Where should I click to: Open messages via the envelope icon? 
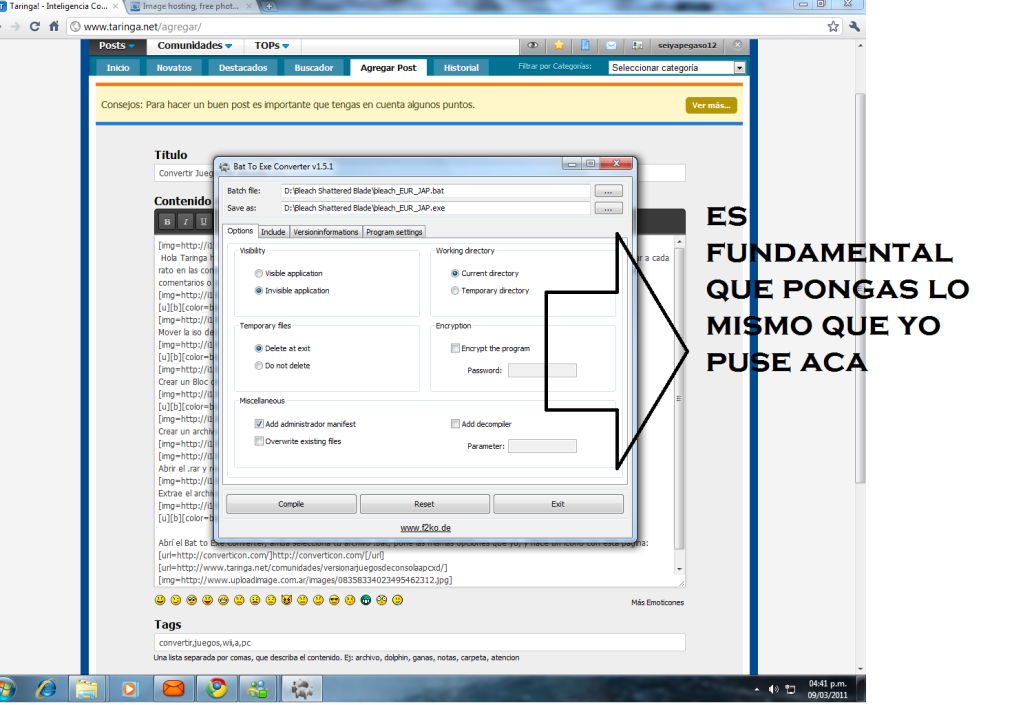point(611,45)
